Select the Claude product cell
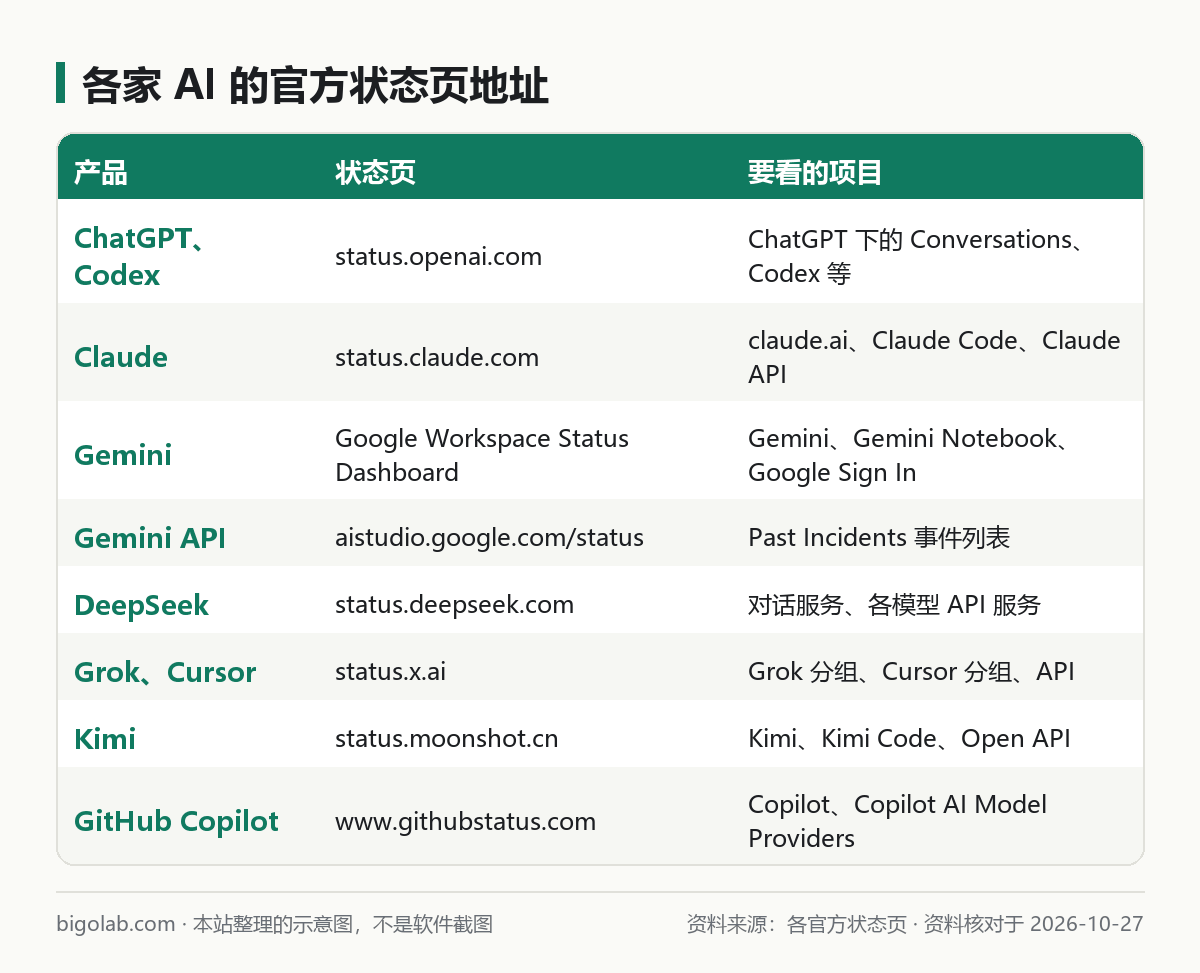Image resolution: width=1200 pixels, height=973 pixels. point(121,357)
